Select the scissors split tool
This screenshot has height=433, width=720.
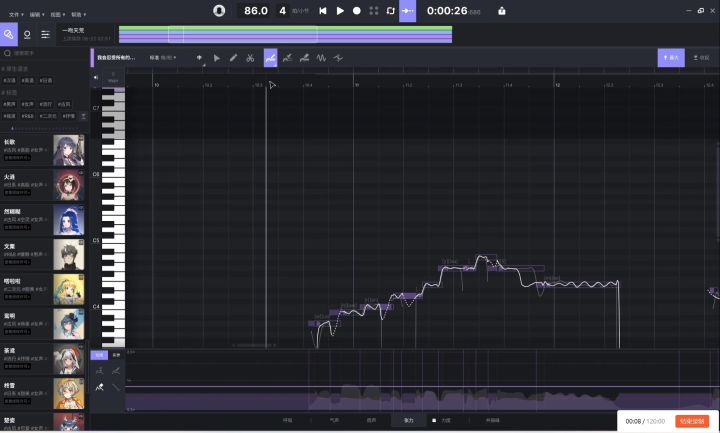point(250,58)
